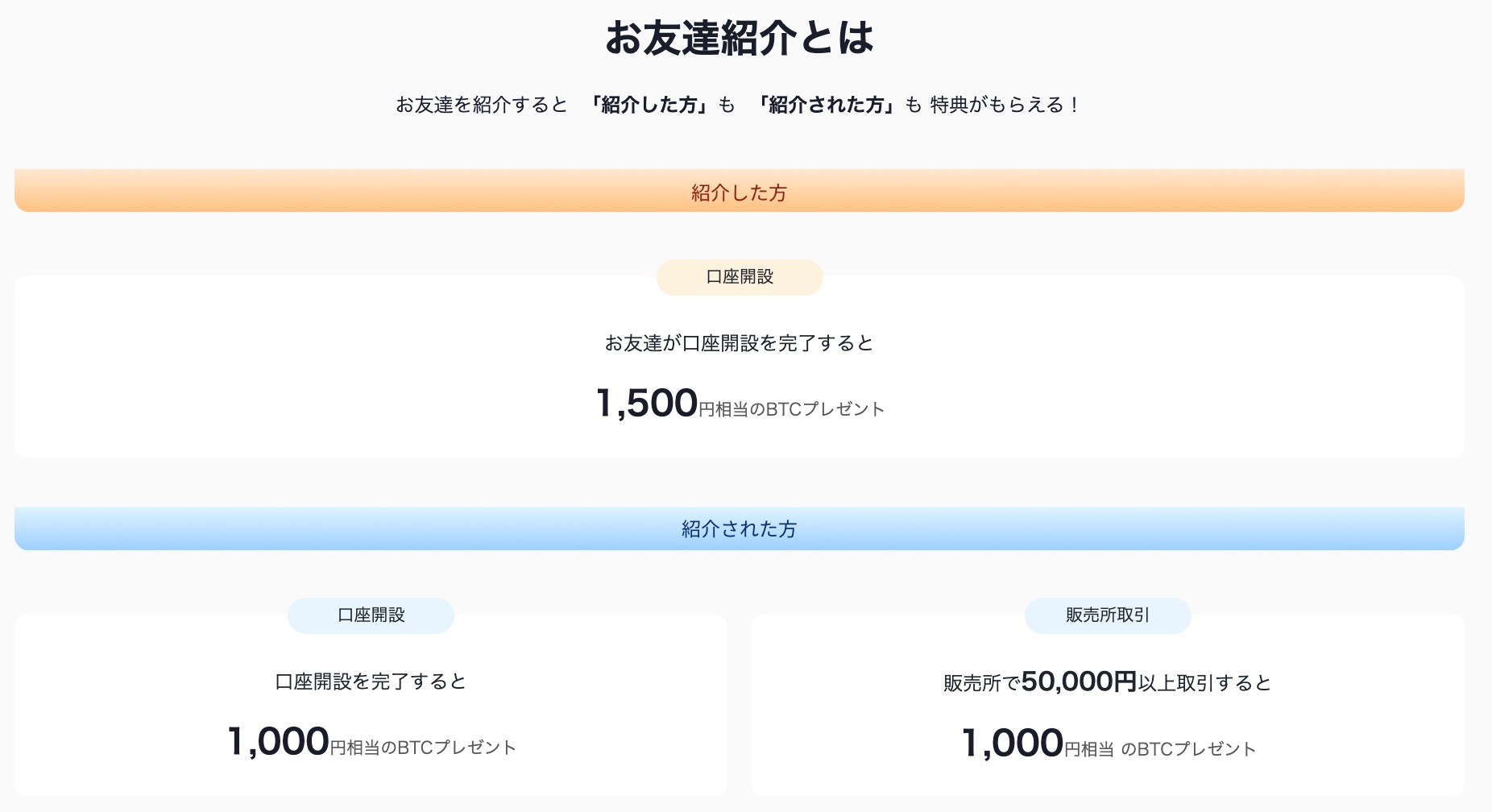1492x812 pixels.
Task: Click the bold 「紹介した方」 subtitle text
Action: click(649, 105)
